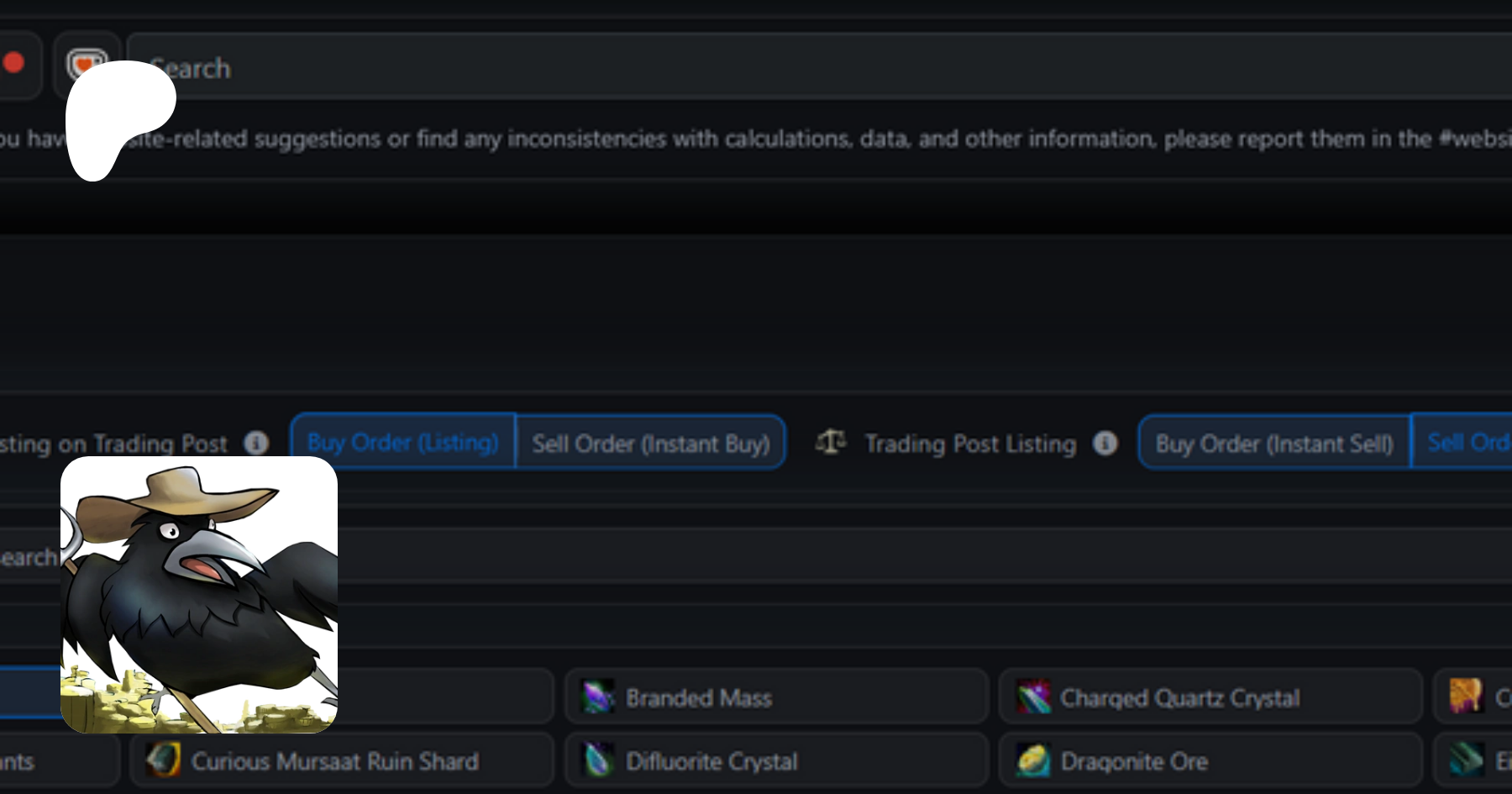Click the Charged Quartz Crystal icon
The height and width of the screenshot is (794, 1512).
[1033, 697]
